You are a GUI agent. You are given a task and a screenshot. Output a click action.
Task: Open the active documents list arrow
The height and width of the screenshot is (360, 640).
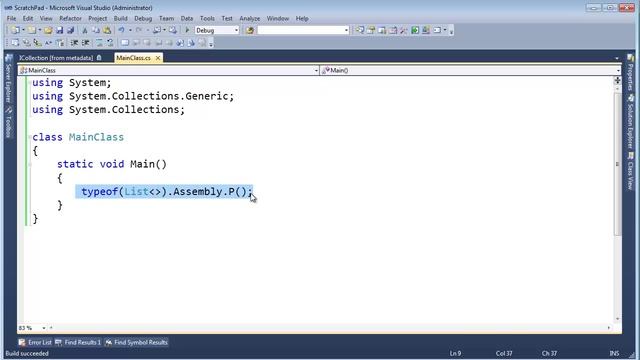(617, 58)
